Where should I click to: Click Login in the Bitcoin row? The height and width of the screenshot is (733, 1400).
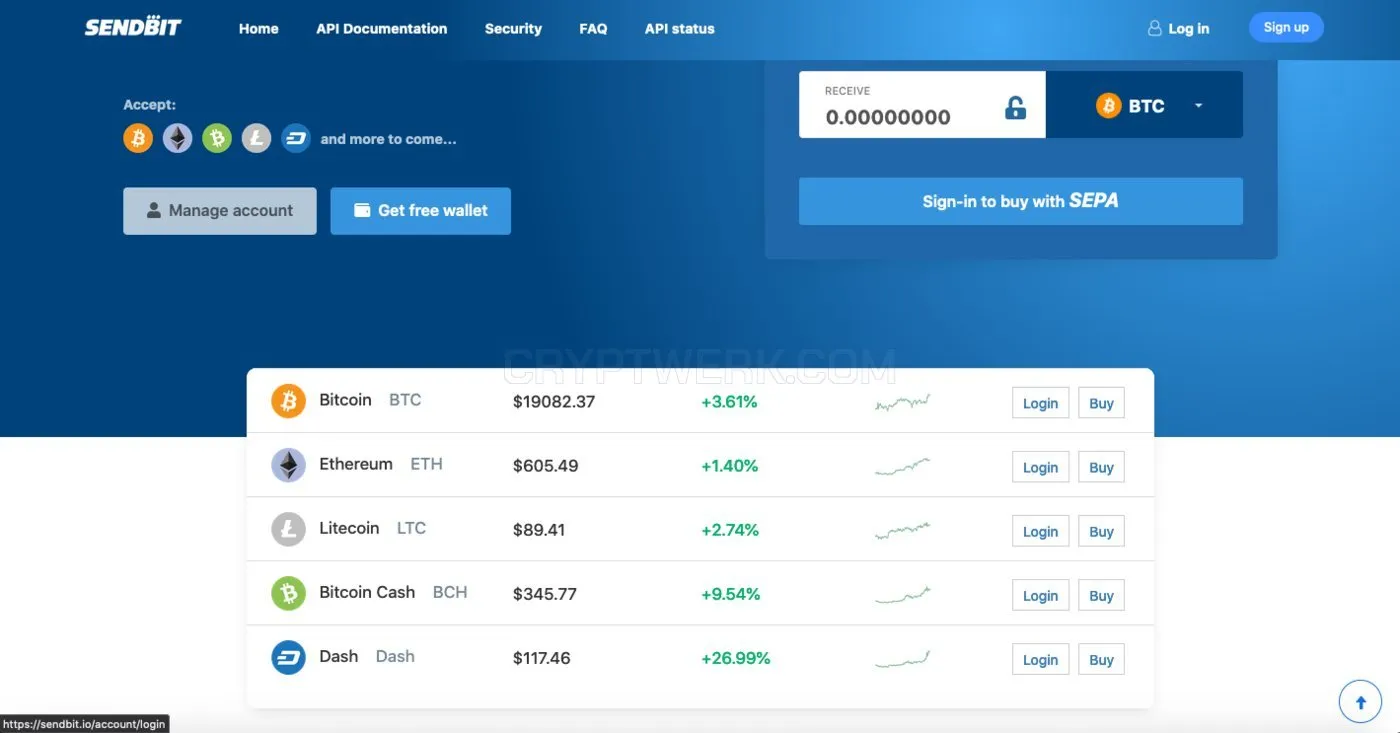[x=1040, y=403]
